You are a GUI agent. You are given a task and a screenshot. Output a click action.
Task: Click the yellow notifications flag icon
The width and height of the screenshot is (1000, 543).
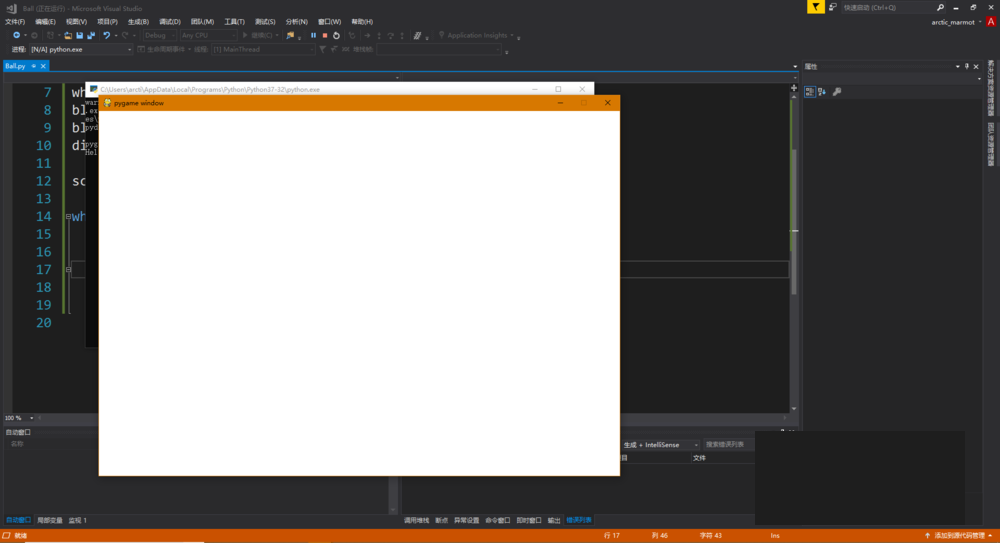tap(816, 7)
